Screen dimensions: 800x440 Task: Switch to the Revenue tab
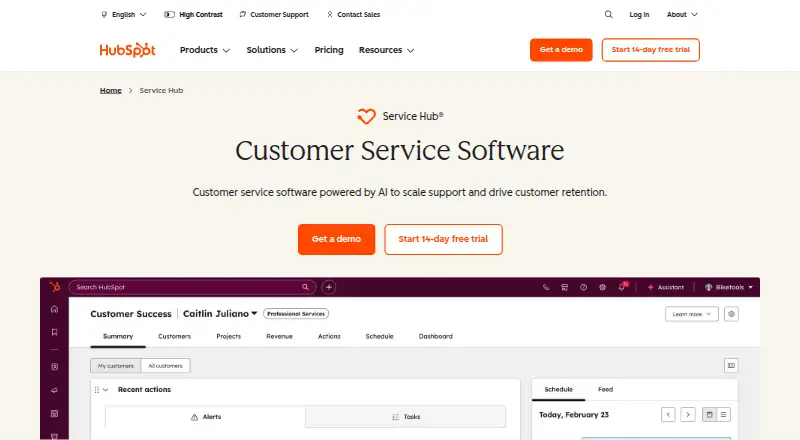pos(280,336)
